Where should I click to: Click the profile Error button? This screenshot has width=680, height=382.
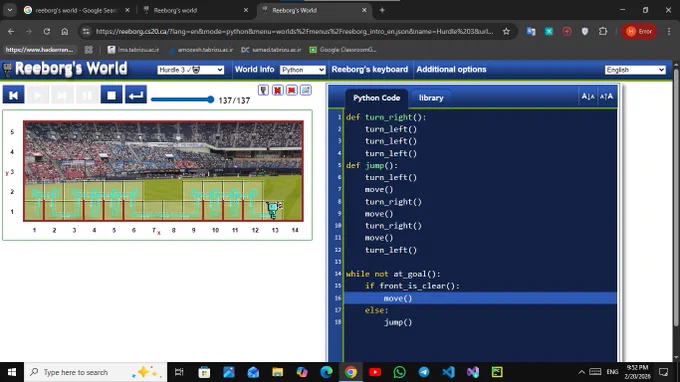click(x=639, y=31)
